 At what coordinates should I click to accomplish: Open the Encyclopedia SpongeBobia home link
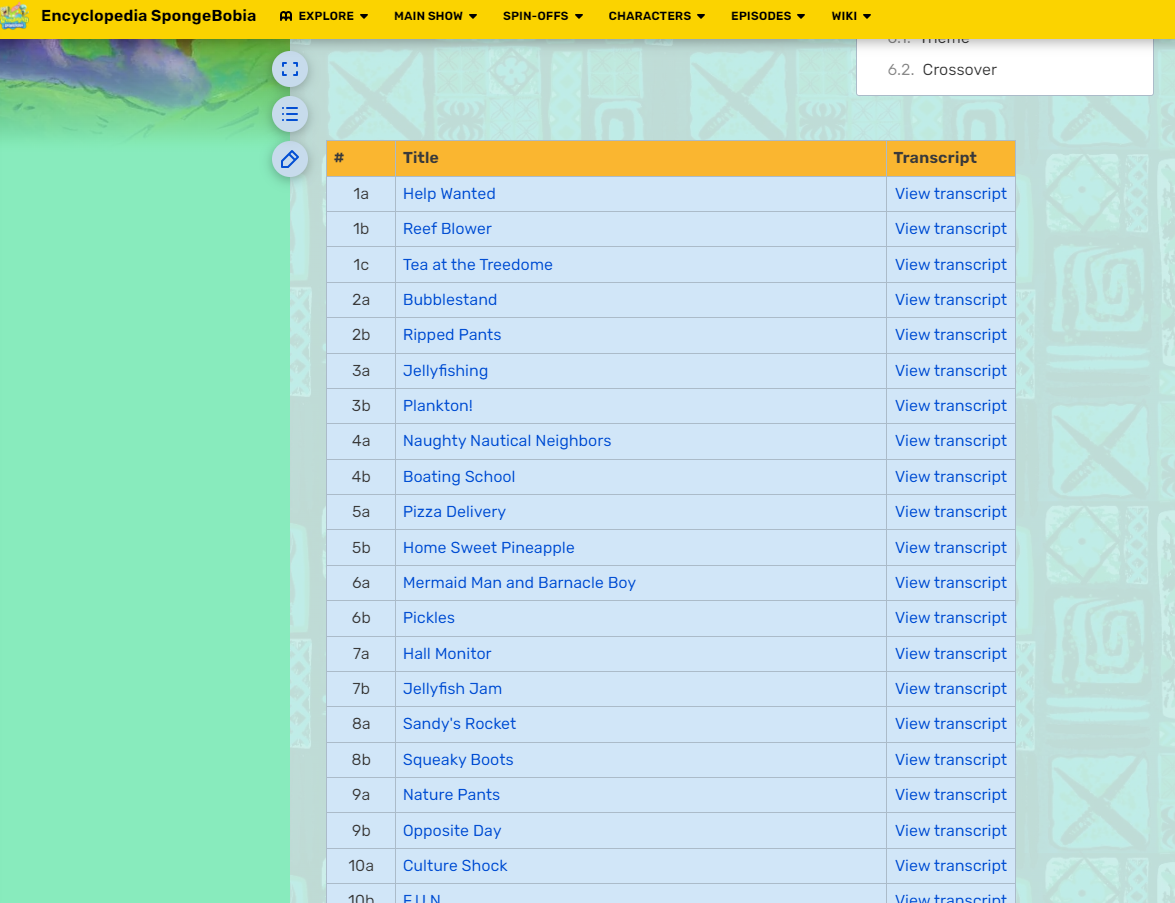(148, 16)
